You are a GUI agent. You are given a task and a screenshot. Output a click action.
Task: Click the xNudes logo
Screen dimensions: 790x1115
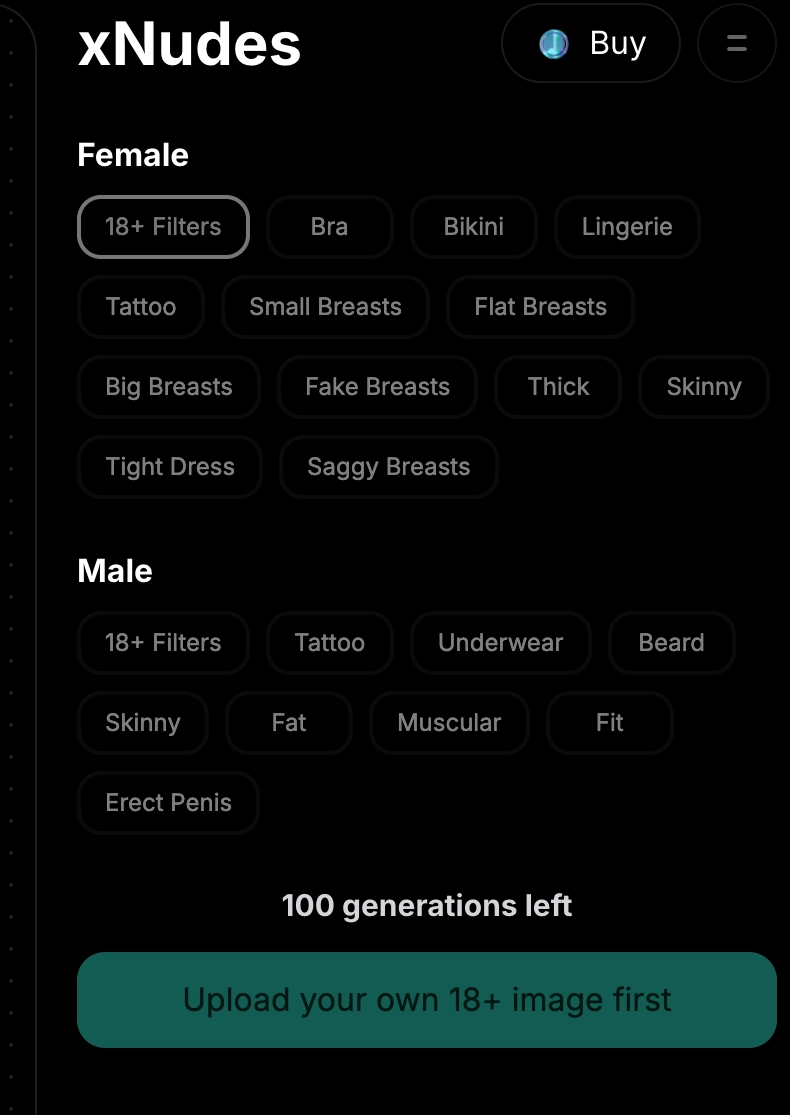click(189, 42)
